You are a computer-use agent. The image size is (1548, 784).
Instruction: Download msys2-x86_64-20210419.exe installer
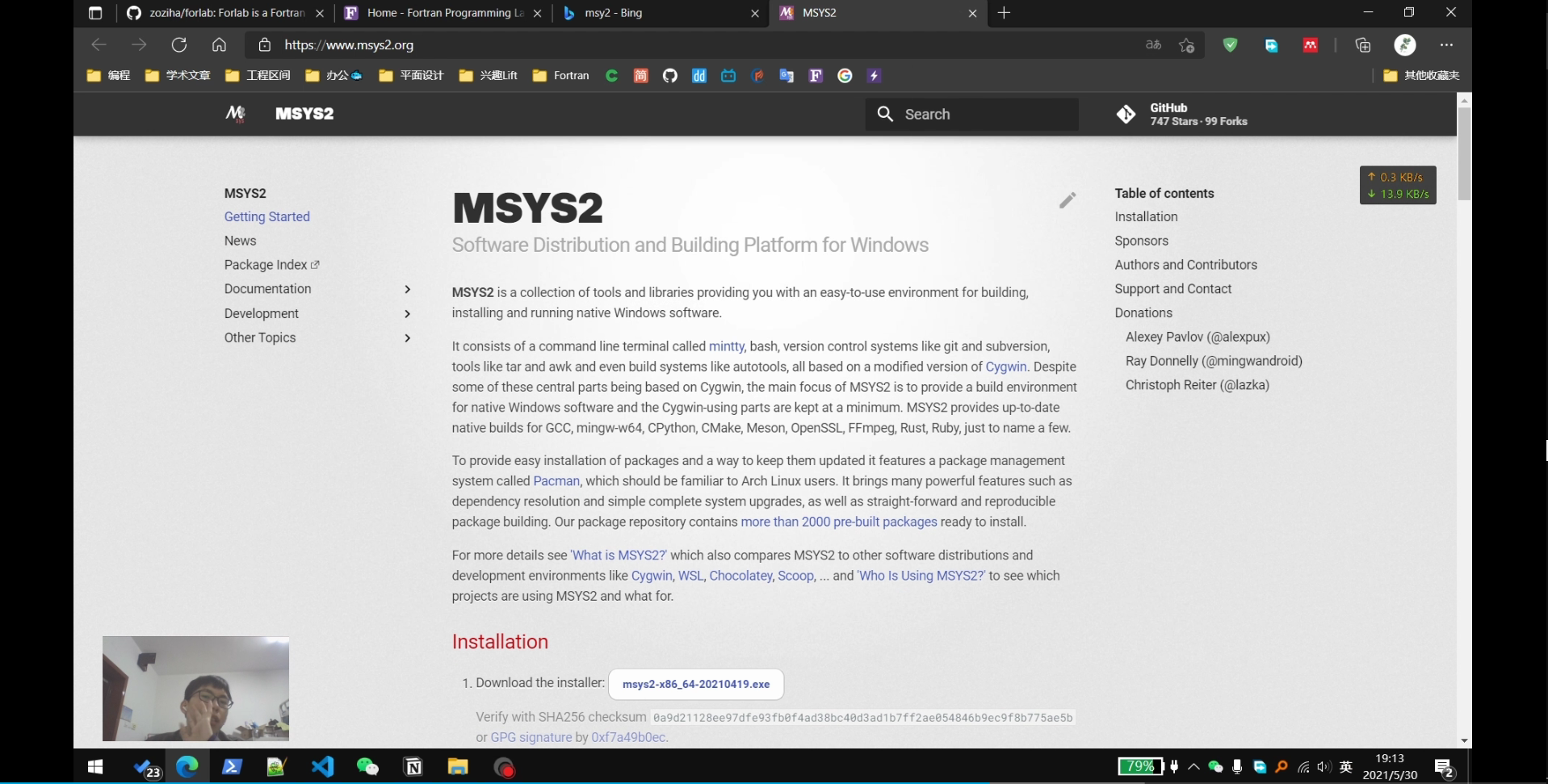click(x=696, y=684)
